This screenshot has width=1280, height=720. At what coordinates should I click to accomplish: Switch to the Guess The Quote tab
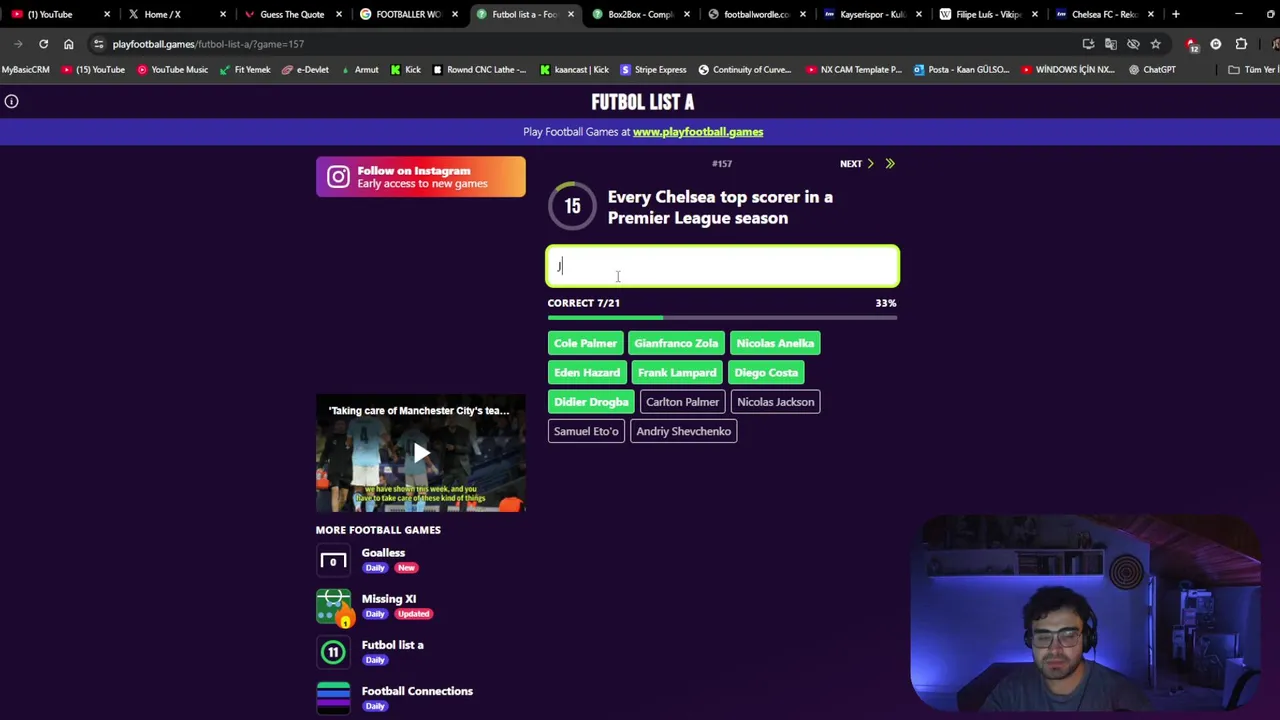pyautogui.click(x=292, y=14)
